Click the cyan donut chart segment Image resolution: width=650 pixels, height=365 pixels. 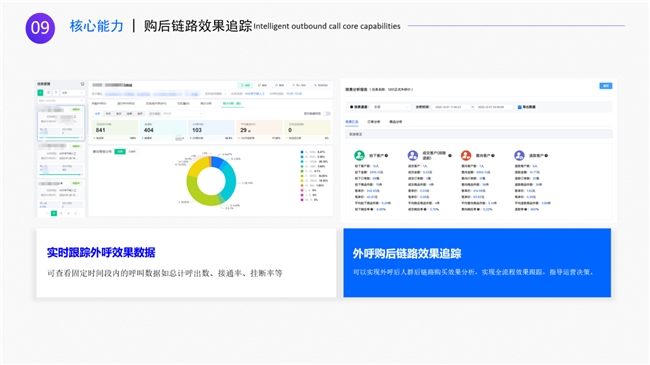click(x=230, y=181)
